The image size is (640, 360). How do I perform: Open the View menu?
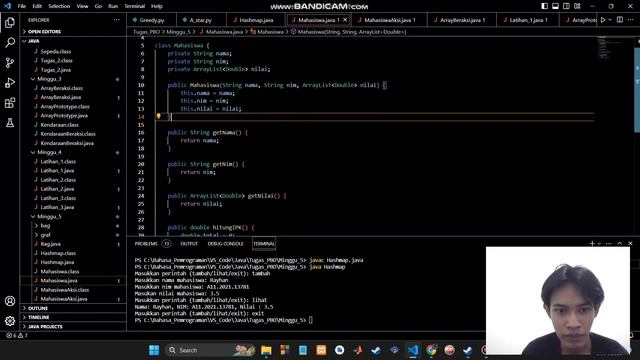pyautogui.click(x=82, y=6)
